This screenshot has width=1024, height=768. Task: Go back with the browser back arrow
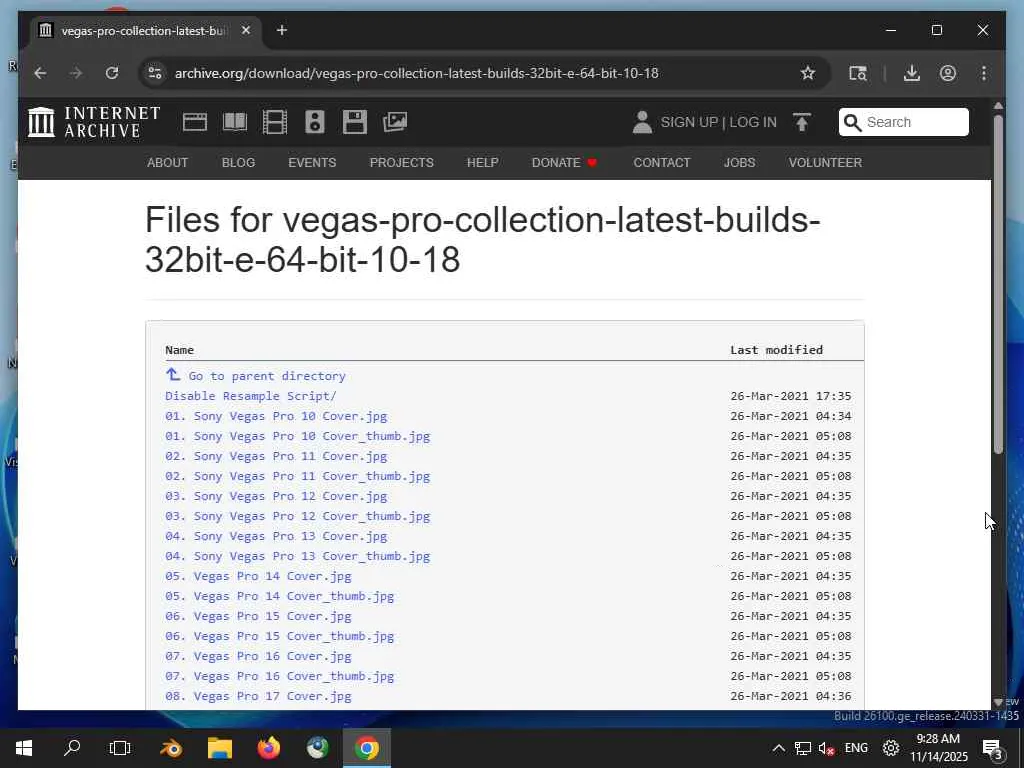point(40,73)
